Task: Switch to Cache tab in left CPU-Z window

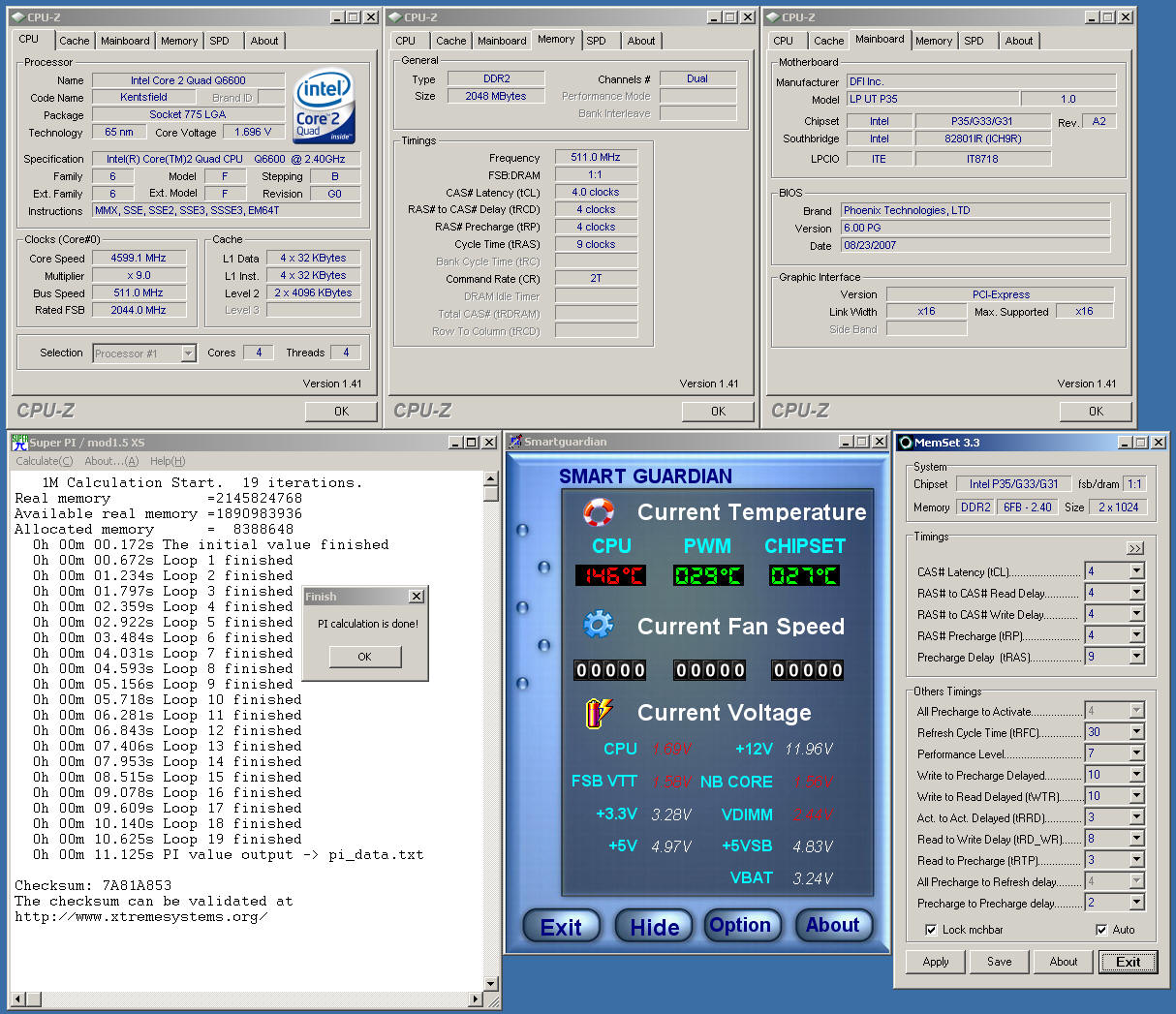Action: [x=74, y=41]
